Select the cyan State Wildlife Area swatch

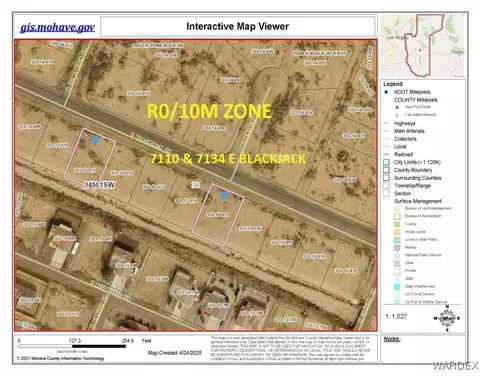pos(397,286)
